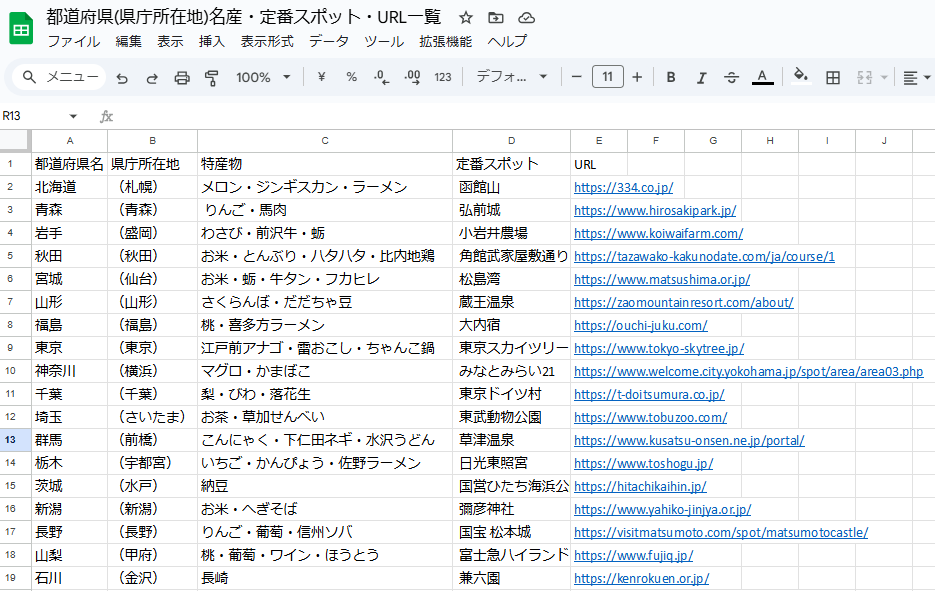Image resolution: width=935 pixels, height=591 pixels.
Task: Star the spreadsheet
Action: coord(465,16)
